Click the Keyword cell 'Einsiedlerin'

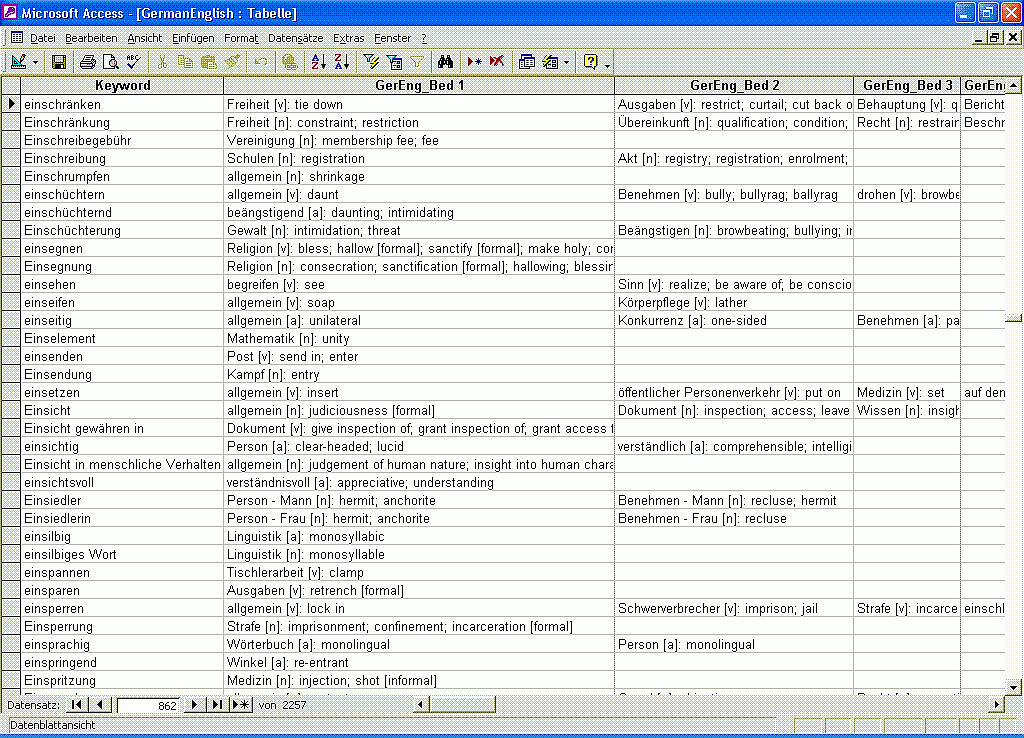point(122,519)
